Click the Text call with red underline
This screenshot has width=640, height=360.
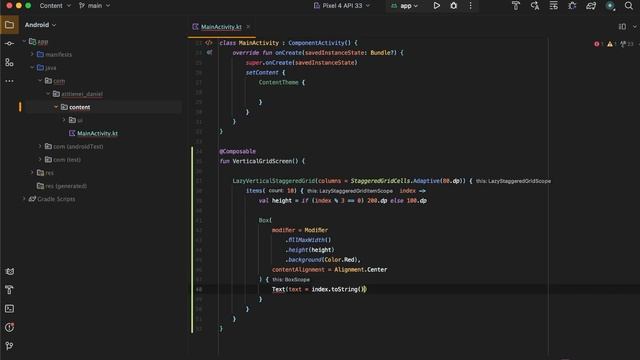pos(278,289)
